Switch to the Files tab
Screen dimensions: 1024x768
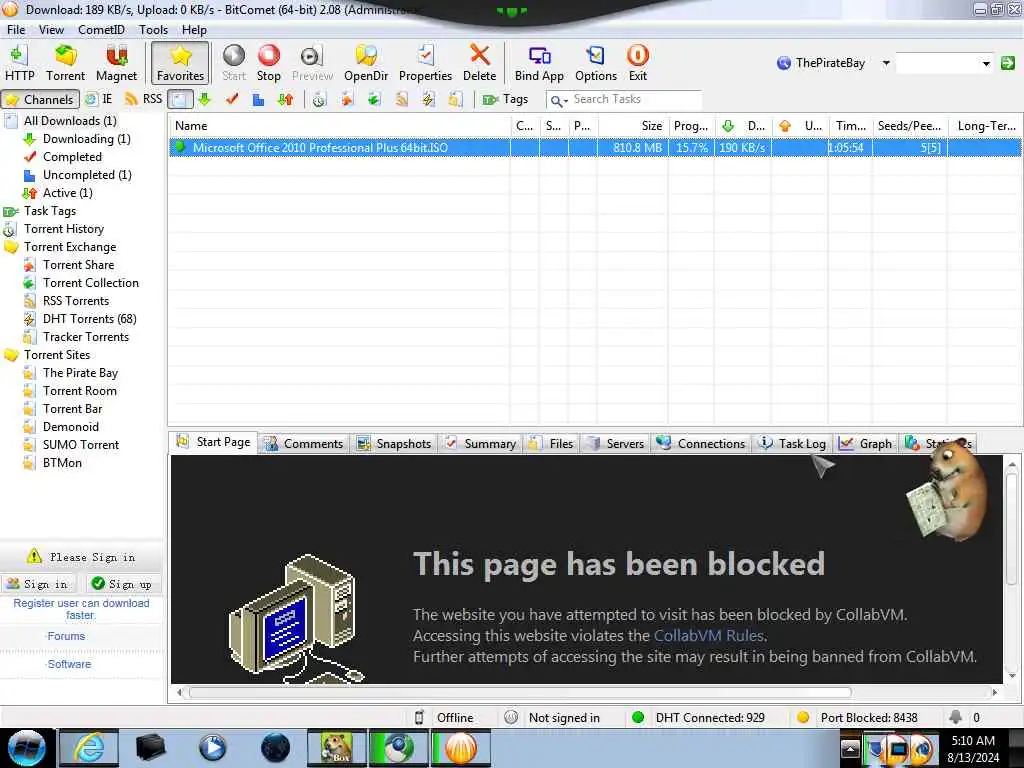[552, 443]
